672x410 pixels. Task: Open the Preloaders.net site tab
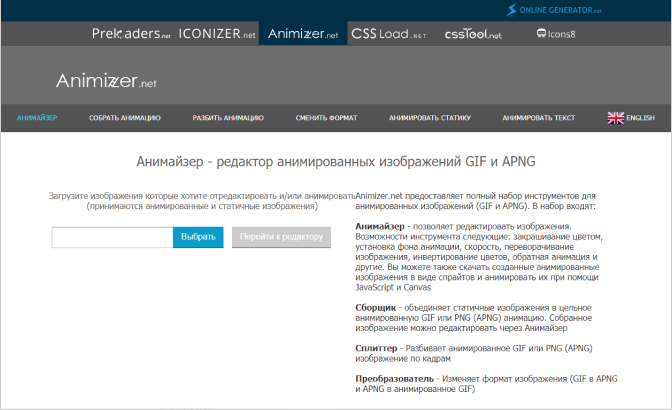[x=131, y=33]
